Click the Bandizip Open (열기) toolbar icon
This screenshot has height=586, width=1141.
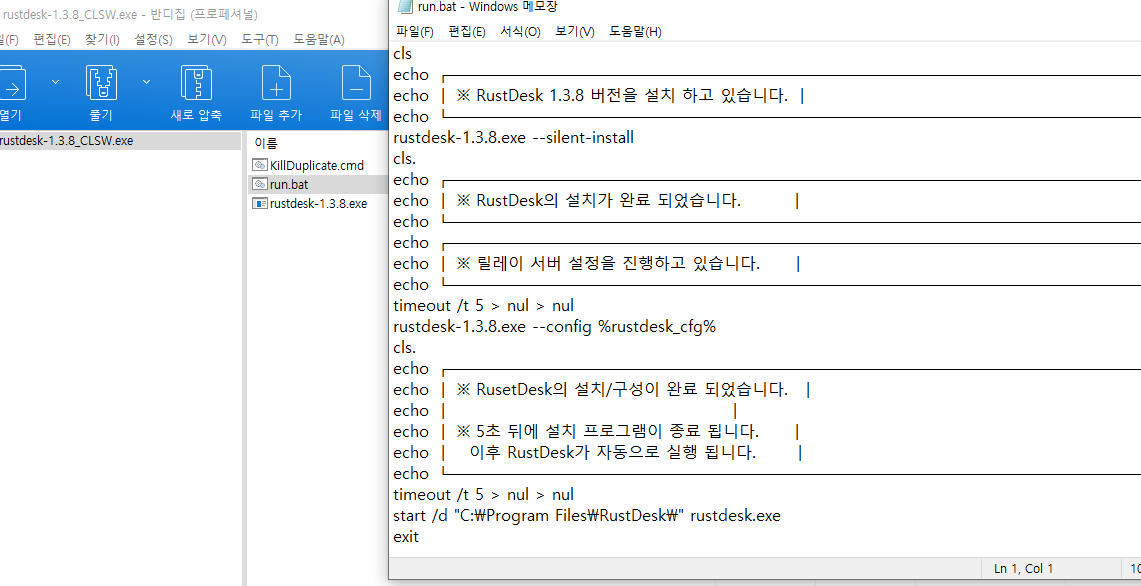pyautogui.click(x=12, y=83)
